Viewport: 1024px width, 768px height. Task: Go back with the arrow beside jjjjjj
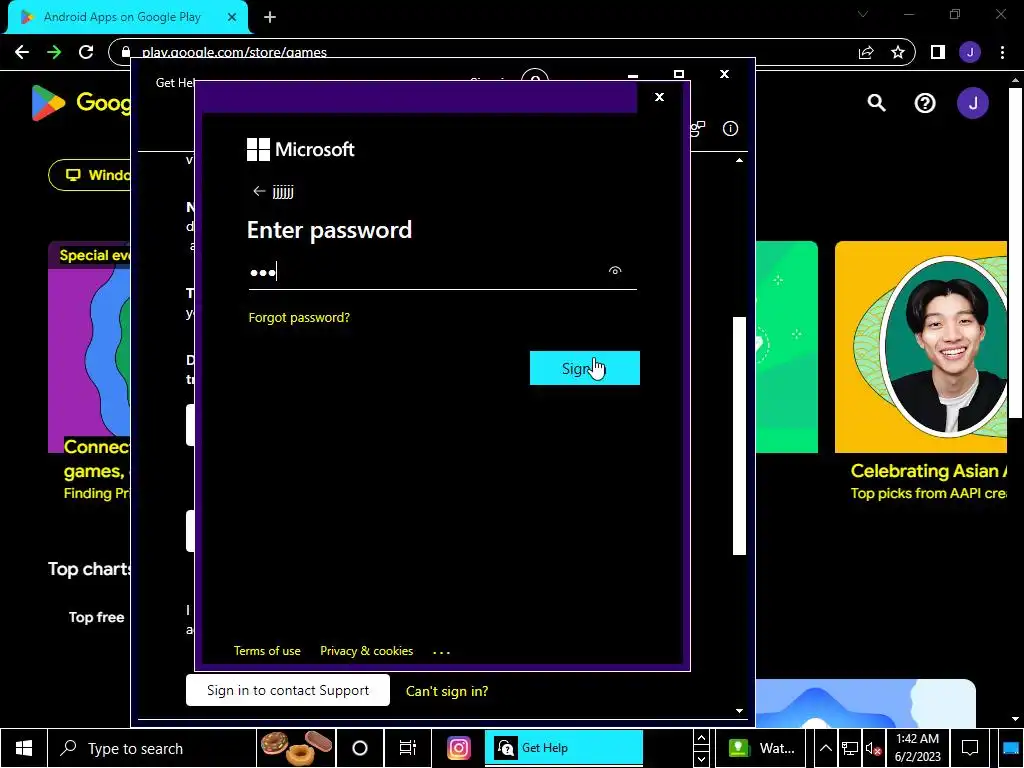click(259, 191)
